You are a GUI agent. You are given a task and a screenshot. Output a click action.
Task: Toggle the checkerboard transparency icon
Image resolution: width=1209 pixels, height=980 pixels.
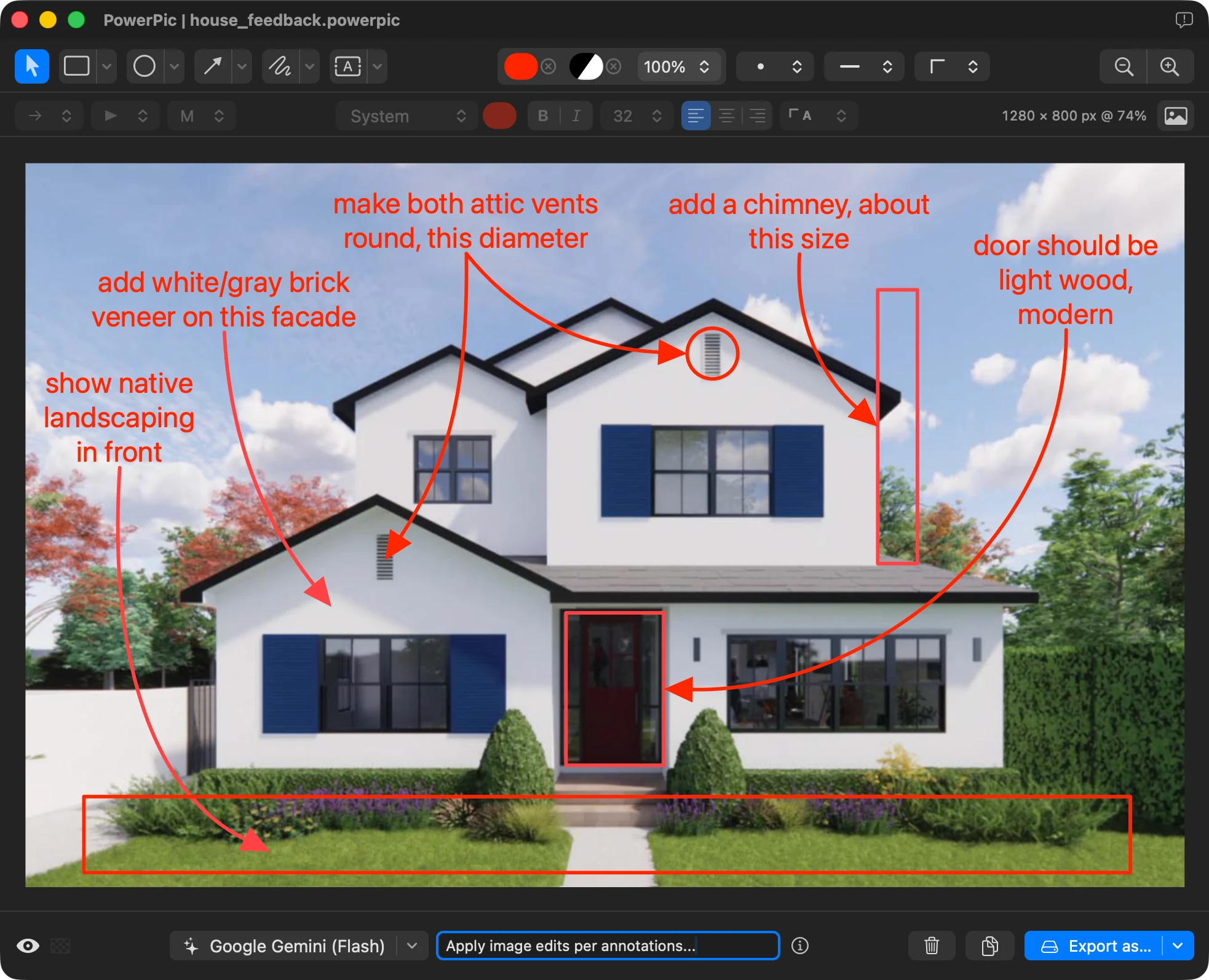[x=60, y=946]
